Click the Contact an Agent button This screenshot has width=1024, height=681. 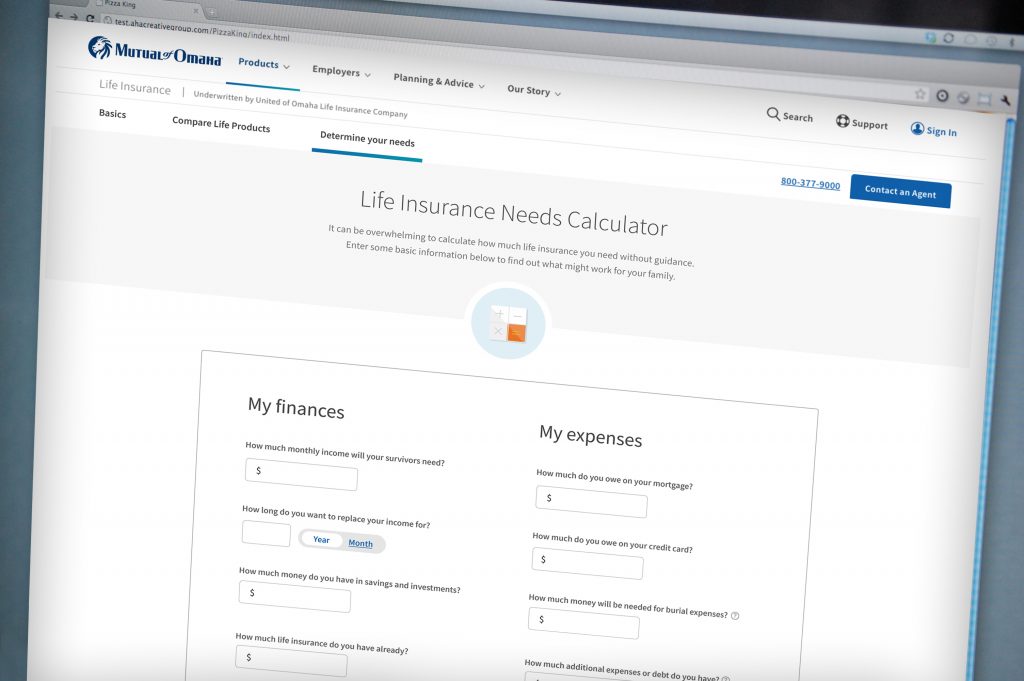pyautogui.click(x=900, y=192)
